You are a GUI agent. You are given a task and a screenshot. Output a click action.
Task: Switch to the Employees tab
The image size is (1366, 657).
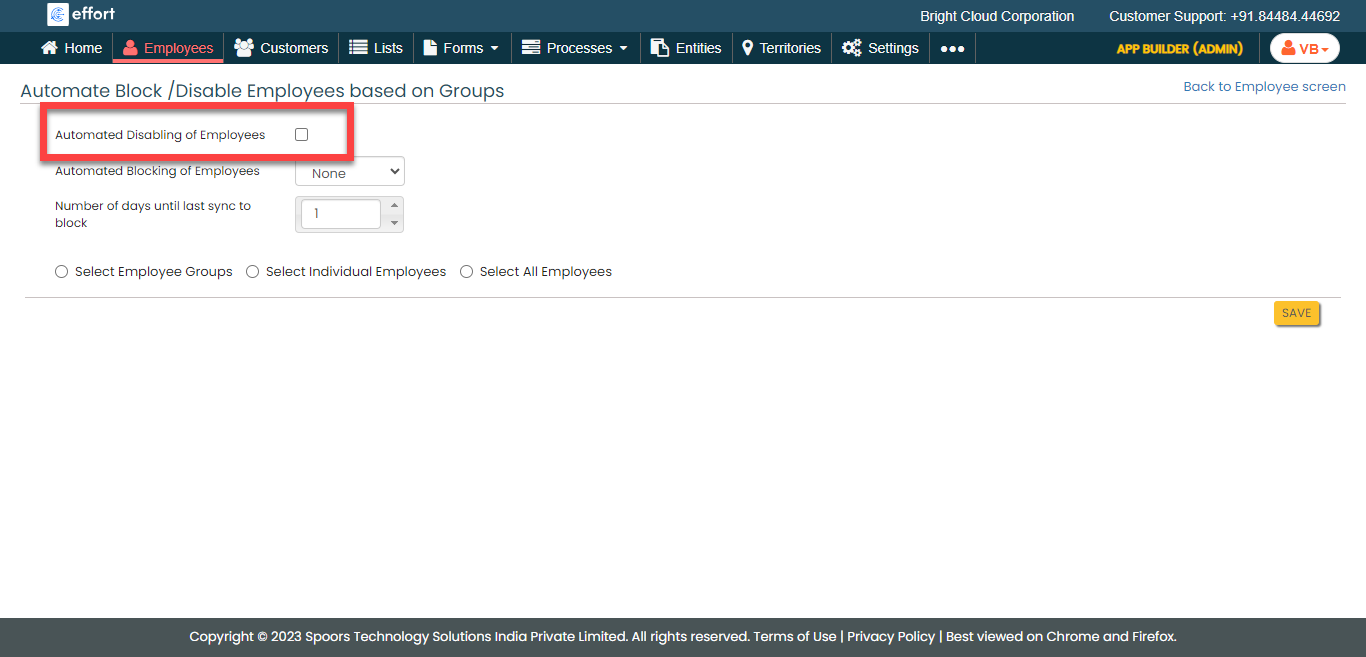click(x=168, y=48)
